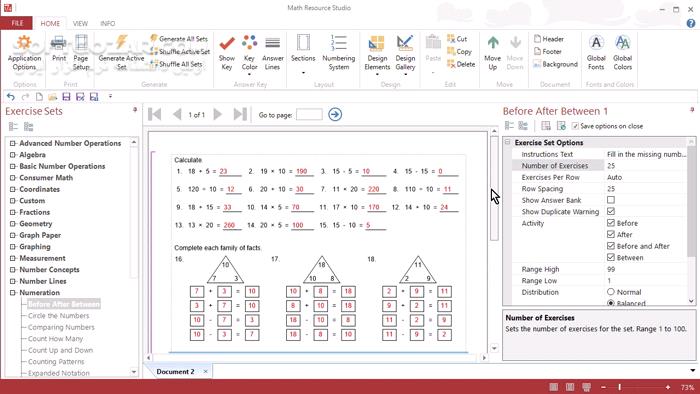Click the help question mark icon
700x394 pixels.
691,23
